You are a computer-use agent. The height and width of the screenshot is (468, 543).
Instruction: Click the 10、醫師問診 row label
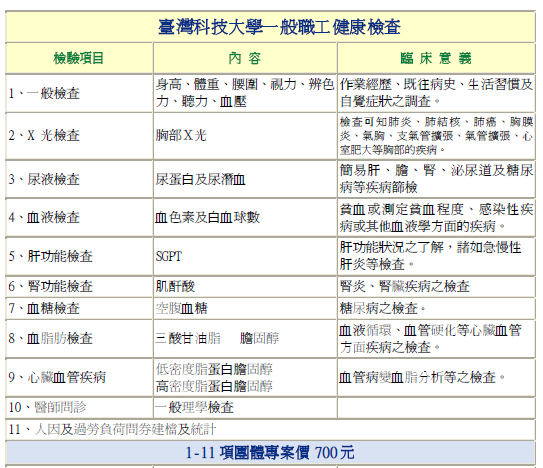coord(47,407)
